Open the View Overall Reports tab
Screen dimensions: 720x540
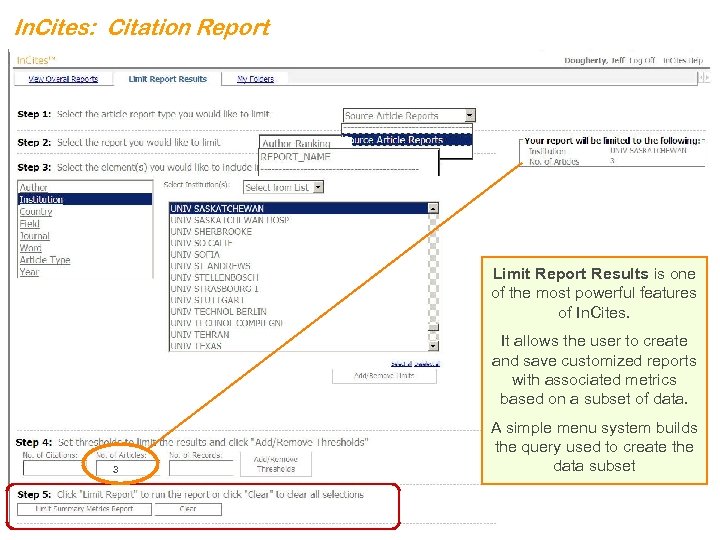tap(63, 79)
